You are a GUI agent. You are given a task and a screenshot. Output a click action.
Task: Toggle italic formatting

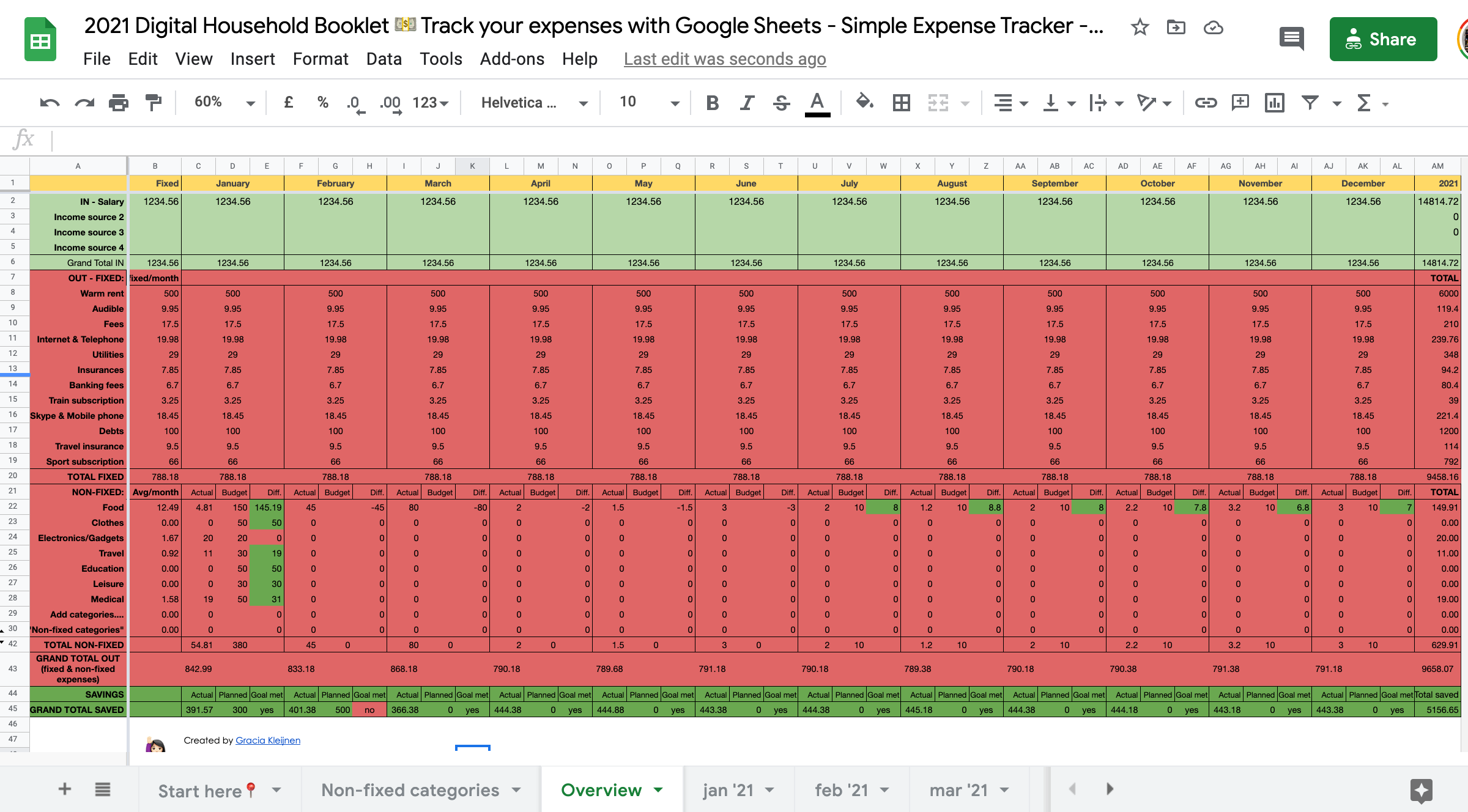pyautogui.click(x=747, y=102)
